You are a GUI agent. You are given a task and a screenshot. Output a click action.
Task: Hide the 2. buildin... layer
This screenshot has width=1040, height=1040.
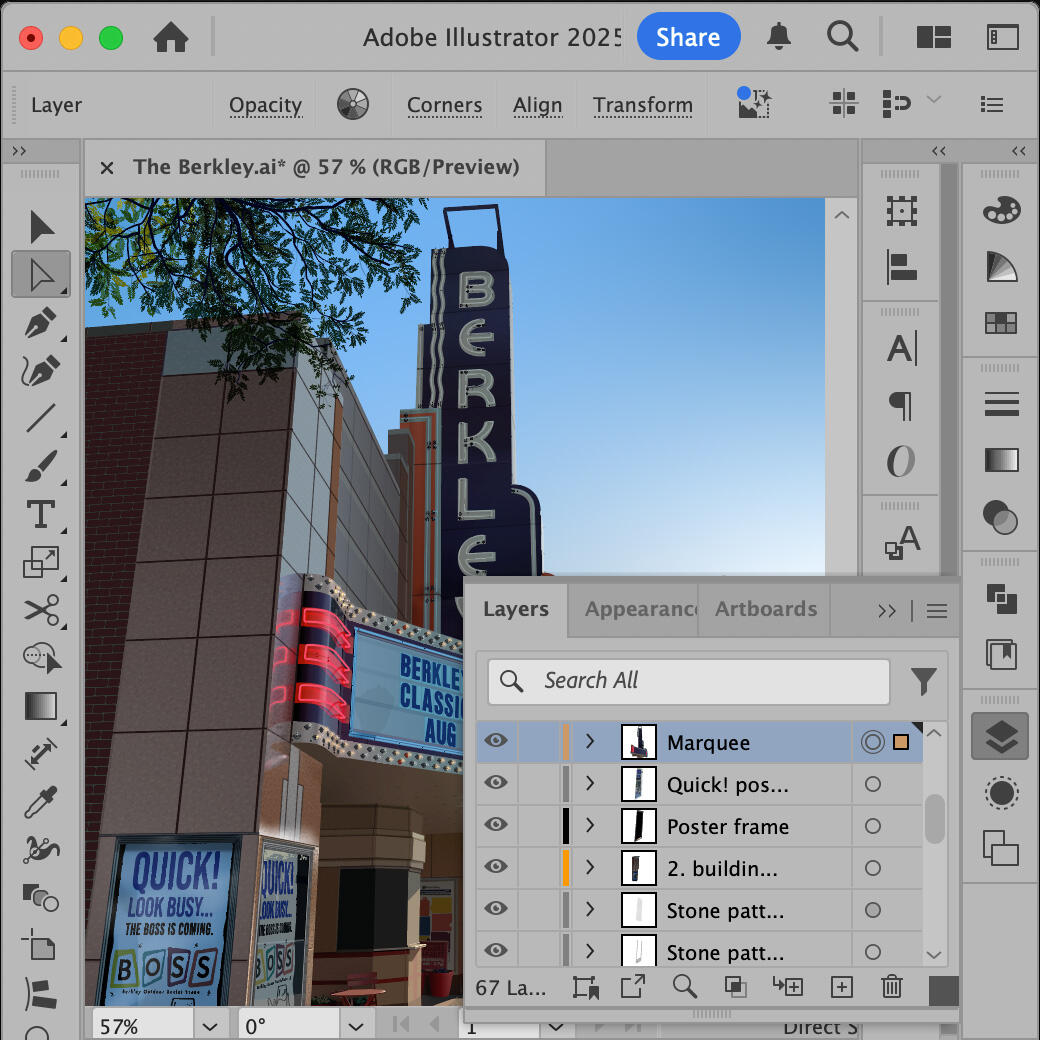coord(495,868)
